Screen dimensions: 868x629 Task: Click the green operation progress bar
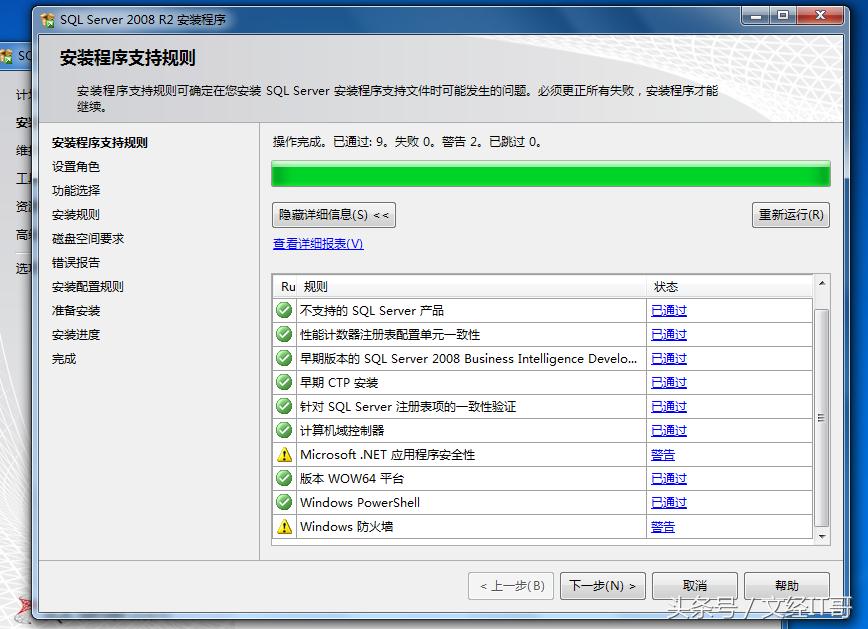pyautogui.click(x=545, y=174)
